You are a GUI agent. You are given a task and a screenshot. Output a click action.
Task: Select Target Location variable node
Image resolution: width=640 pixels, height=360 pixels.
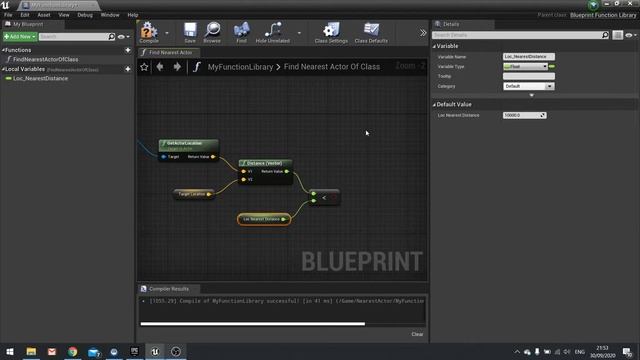(193, 194)
